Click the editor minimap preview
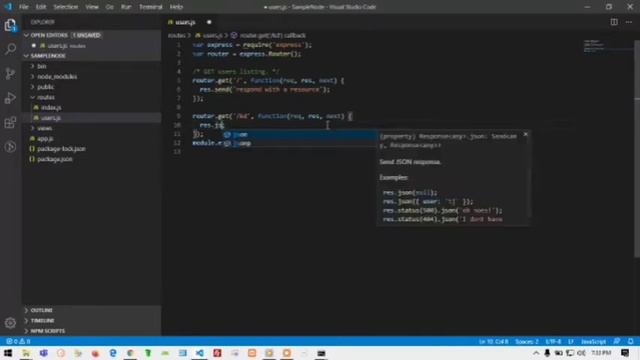This screenshot has height=360, width=640. (607, 46)
